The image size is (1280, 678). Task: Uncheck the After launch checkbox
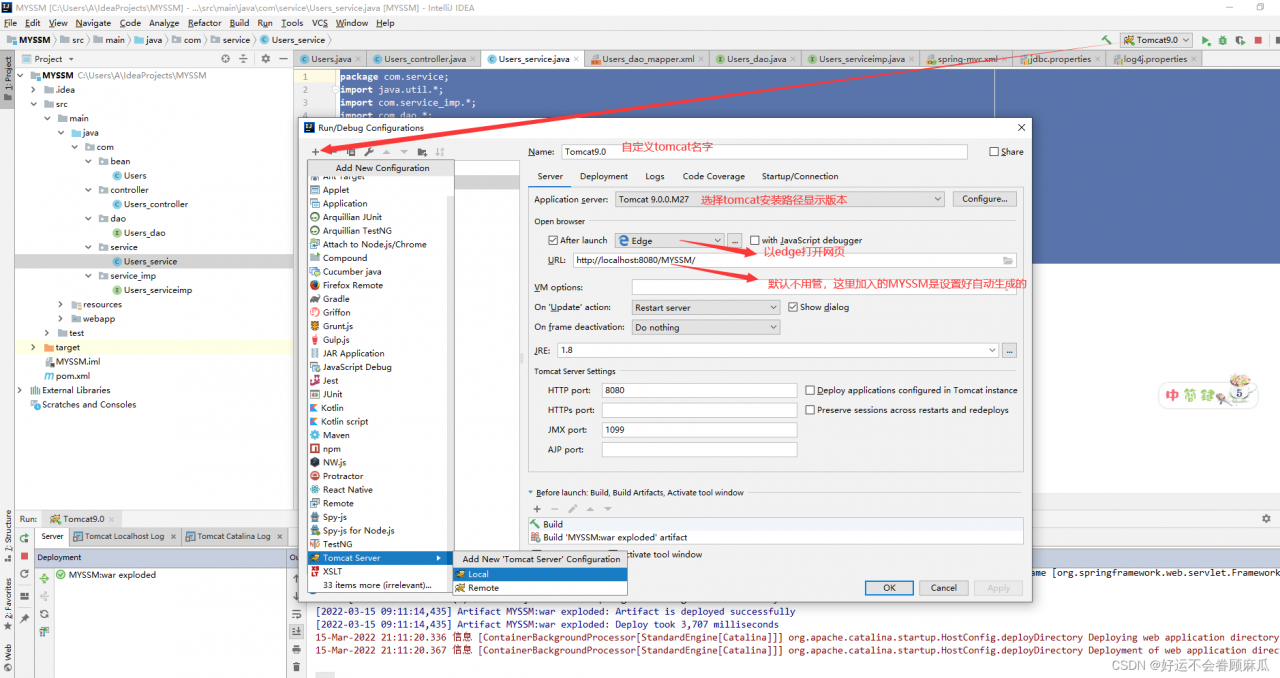[553, 241]
